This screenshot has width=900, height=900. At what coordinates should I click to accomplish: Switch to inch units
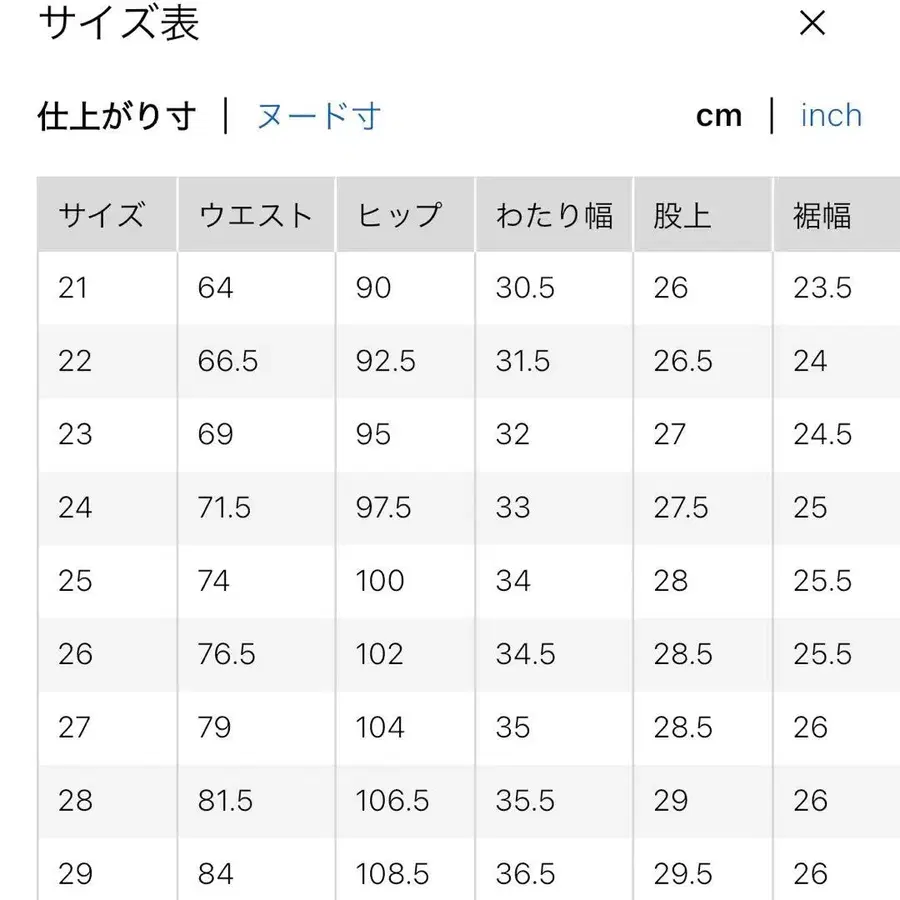[x=830, y=116]
